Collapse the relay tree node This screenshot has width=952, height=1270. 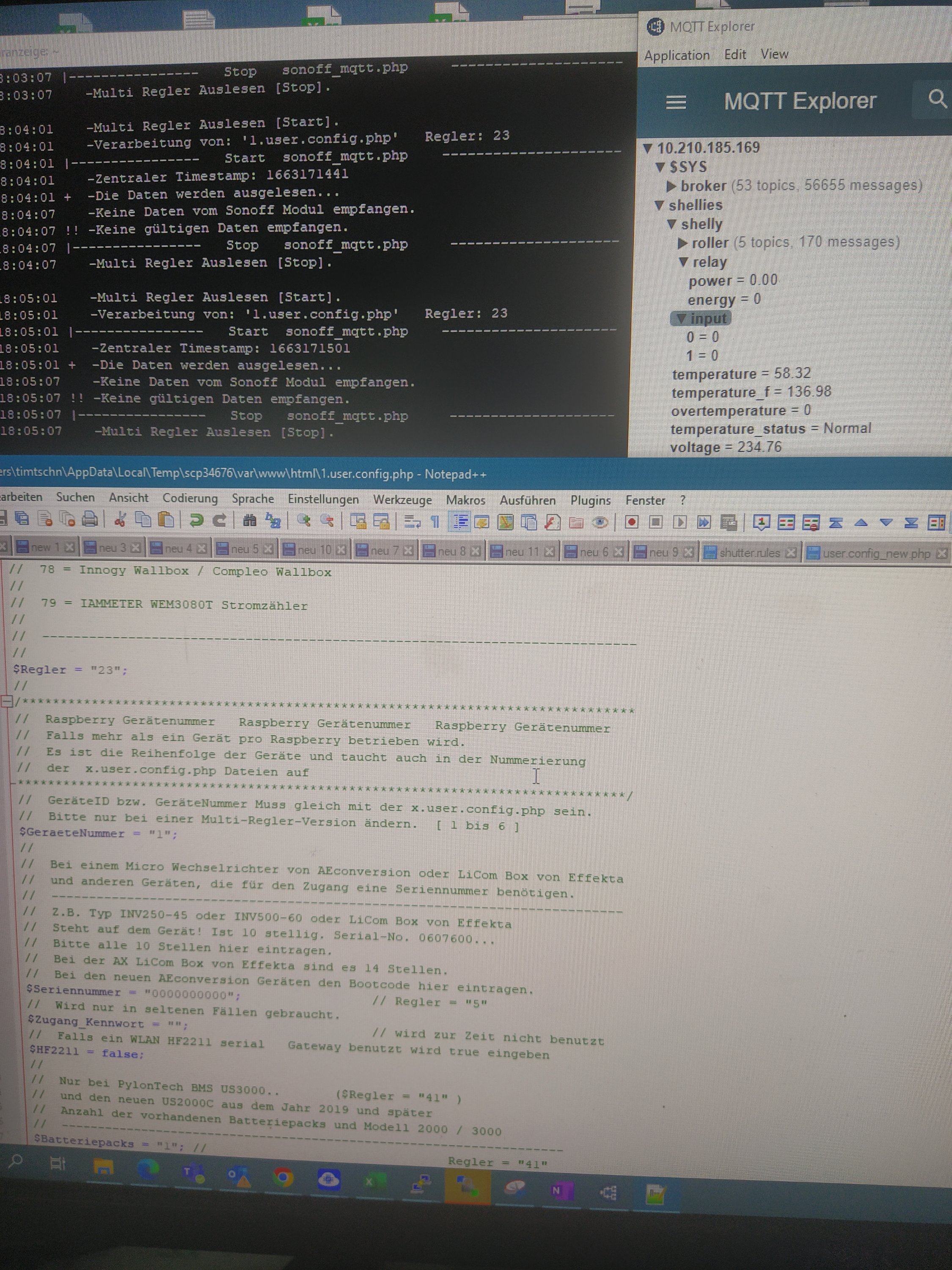tap(683, 262)
